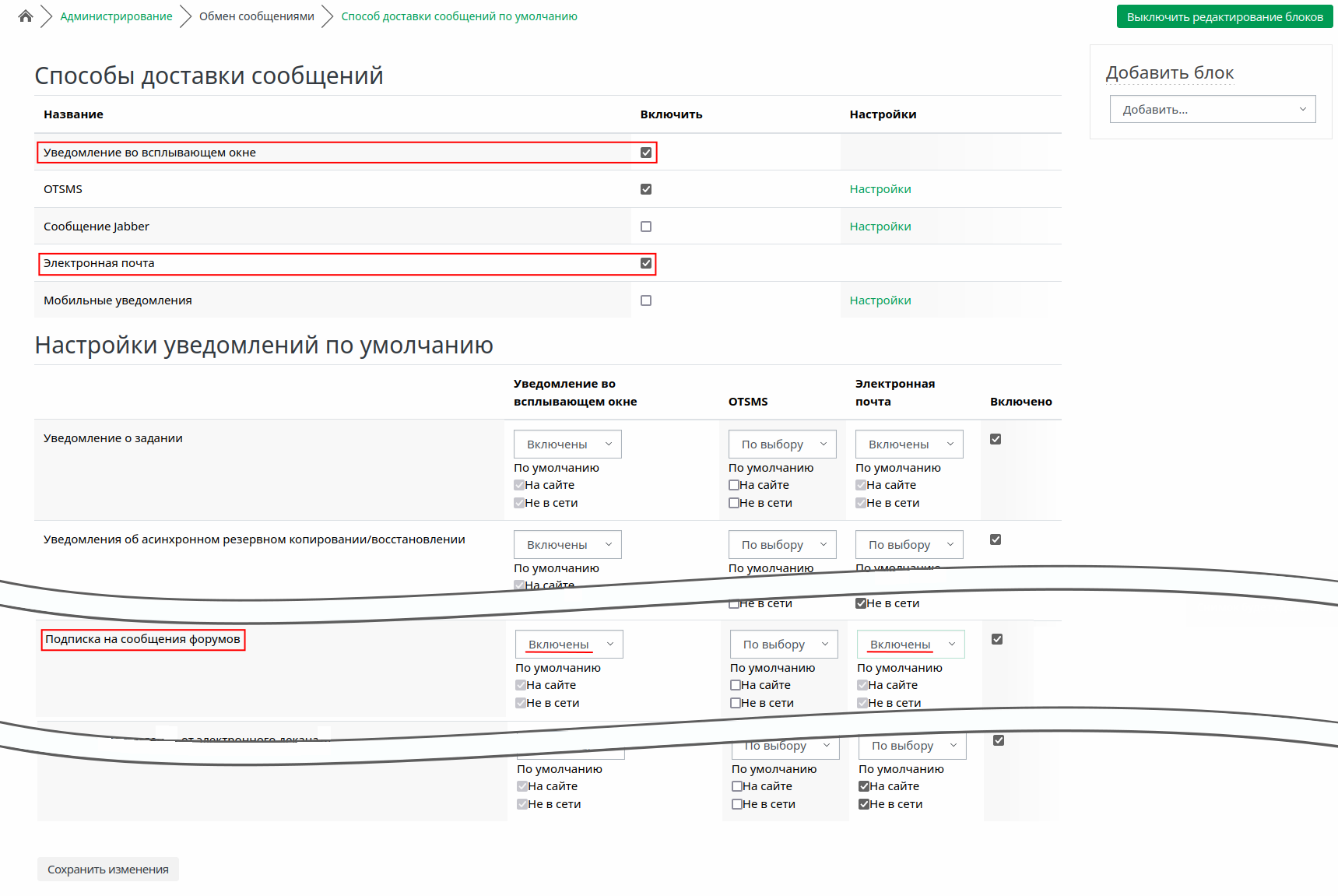Click Сохранить изменения button
Screen dimensions: 1338x896
pos(108,870)
